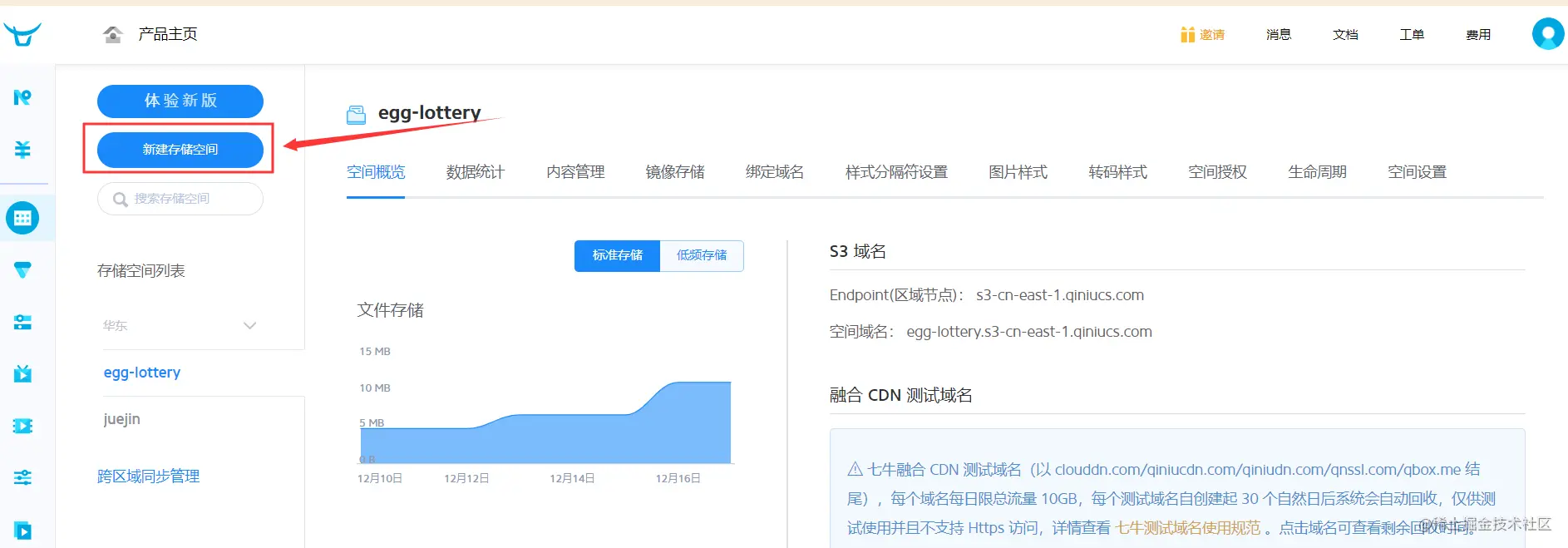Click the 新建存储空间 button

[180, 150]
